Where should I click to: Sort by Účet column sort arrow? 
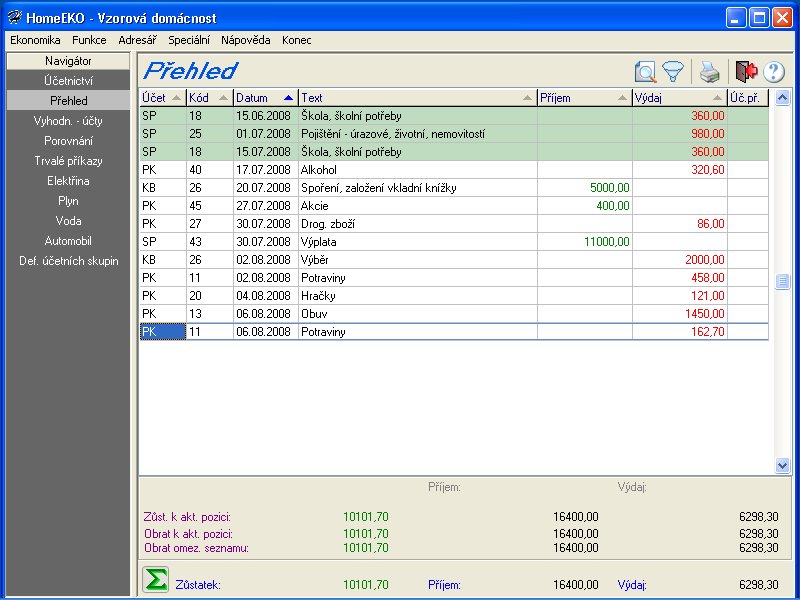point(176,98)
